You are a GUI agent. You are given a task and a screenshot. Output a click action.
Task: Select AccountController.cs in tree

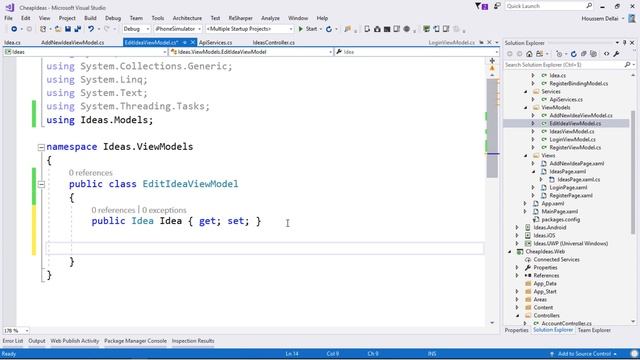(x=566, y=324)
